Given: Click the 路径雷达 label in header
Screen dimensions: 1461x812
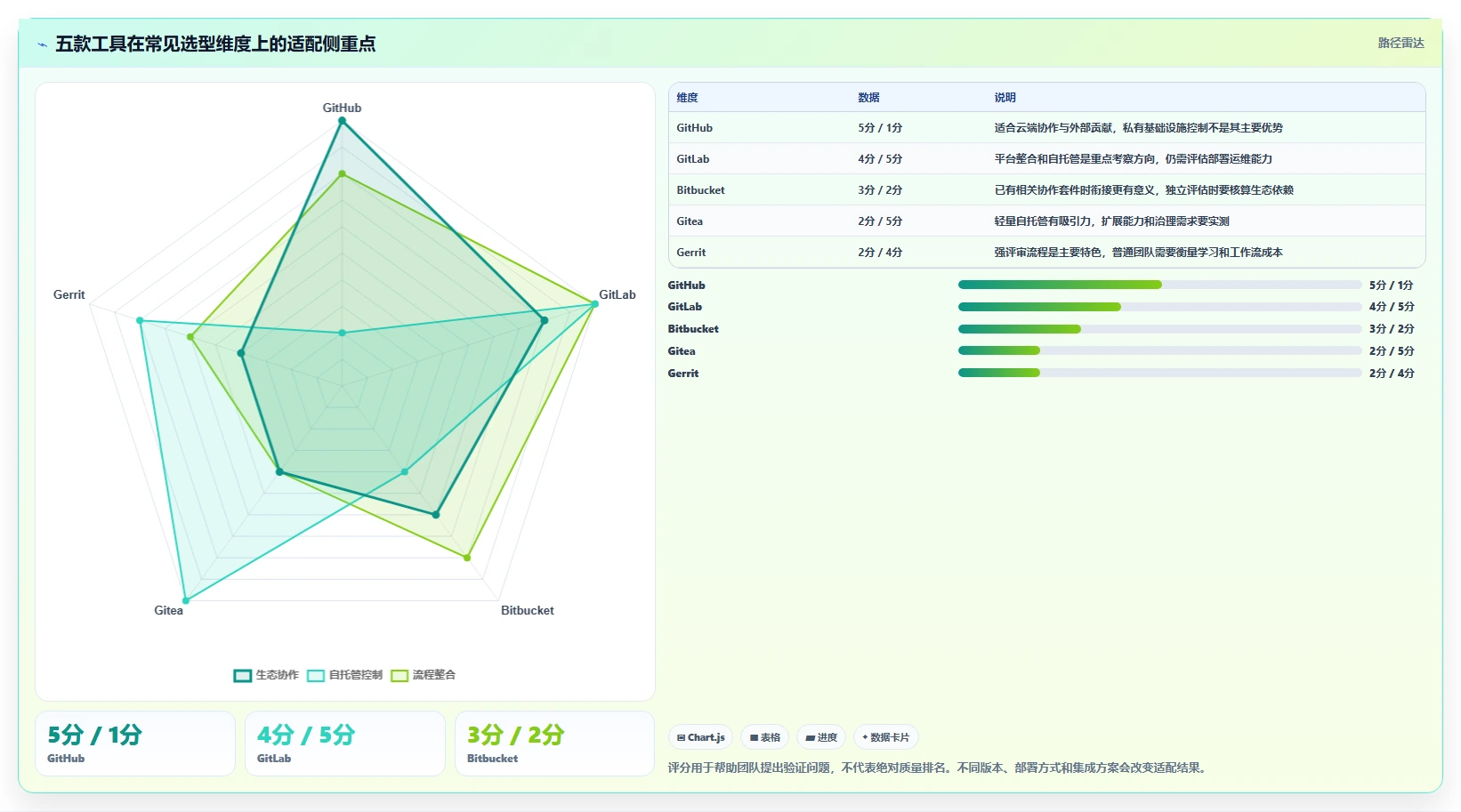Looking at the screenshot, I should click(1400, 43).
